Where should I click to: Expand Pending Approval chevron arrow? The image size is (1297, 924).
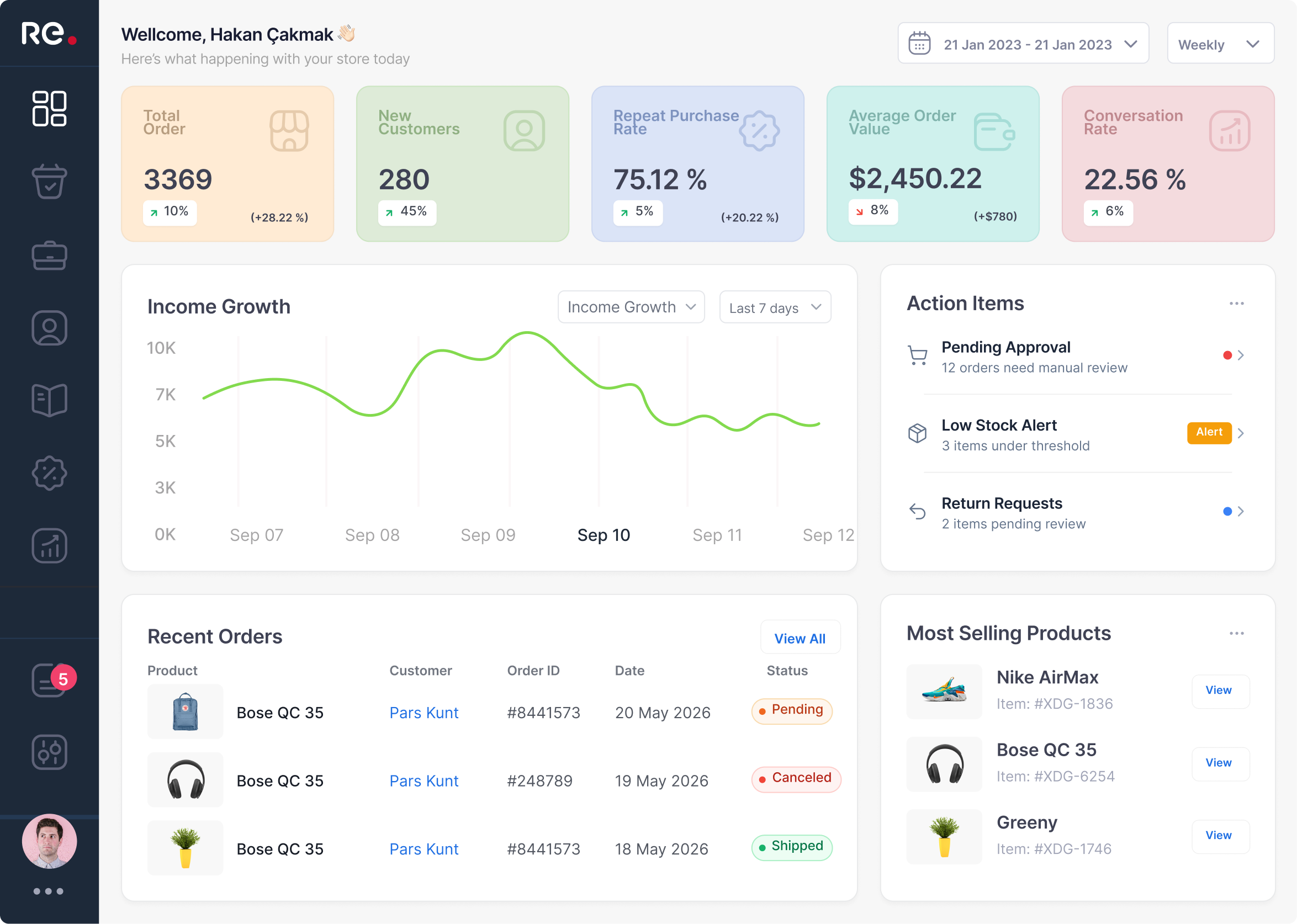point(1241,355)
